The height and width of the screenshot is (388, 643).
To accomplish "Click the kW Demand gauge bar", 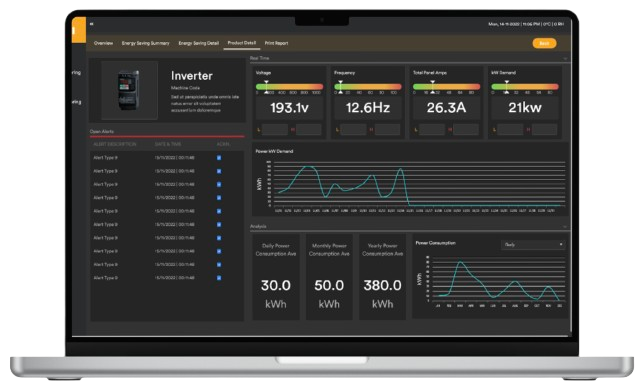I will [525, 87].
